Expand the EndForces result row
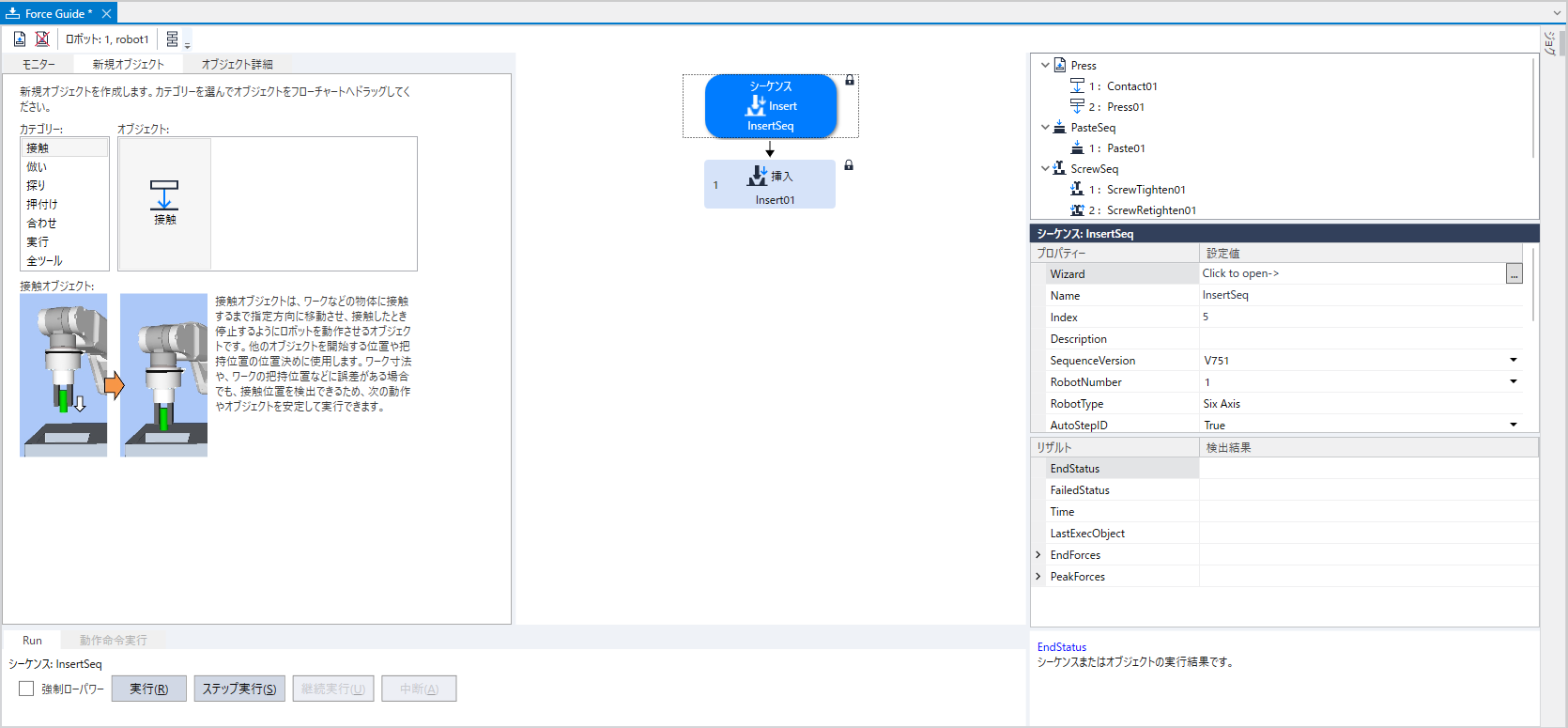1568x728 pixels. [x=1038, y=555]
